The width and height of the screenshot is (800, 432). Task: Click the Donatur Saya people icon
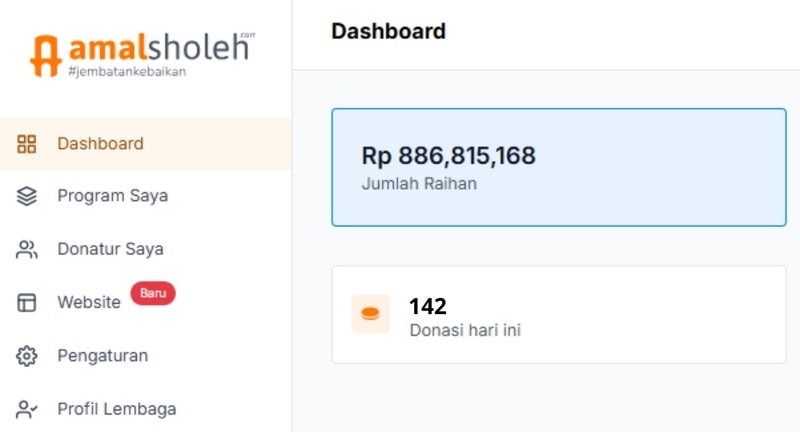click(27, 249)
